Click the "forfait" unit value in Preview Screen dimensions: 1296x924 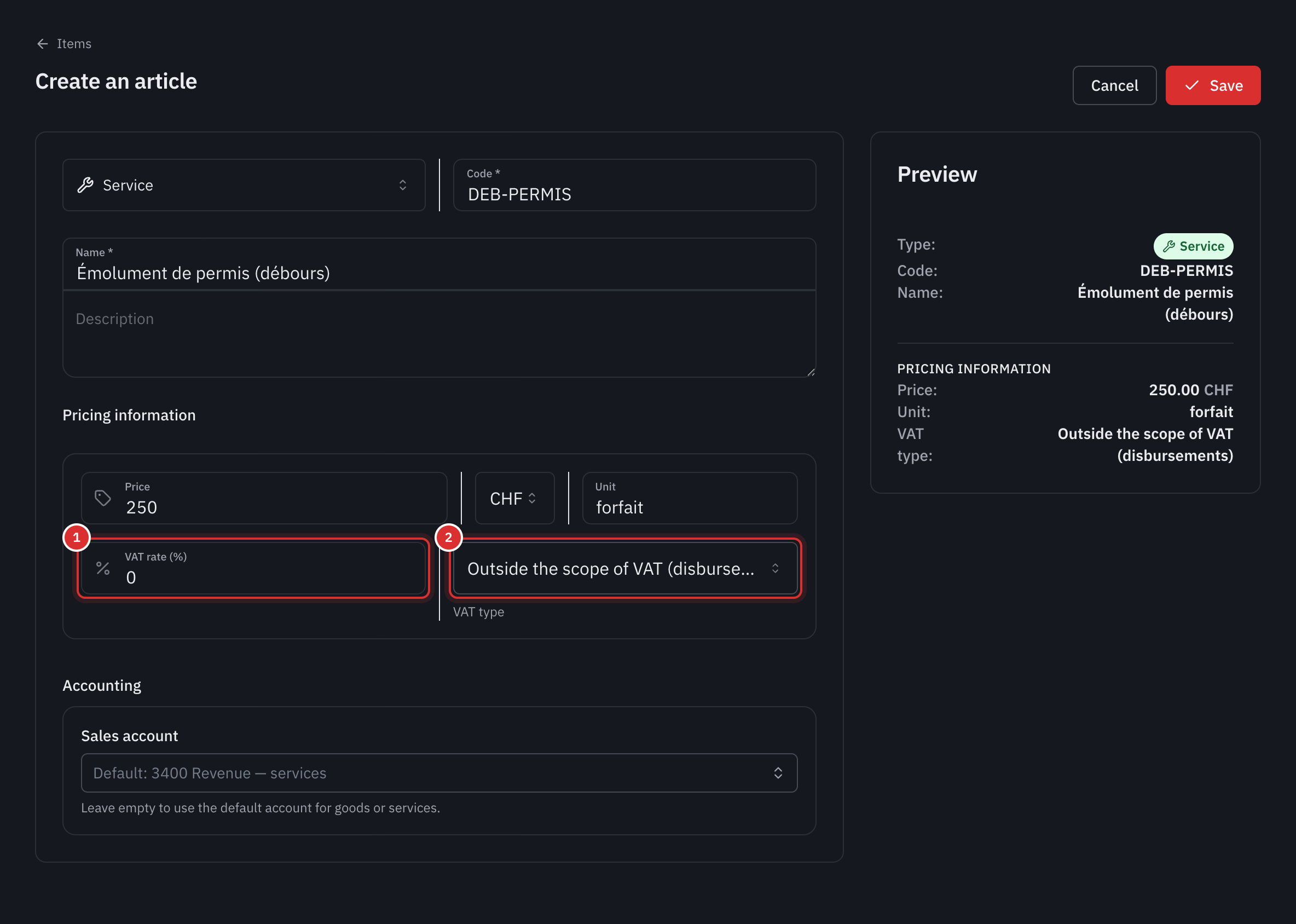coord(1211,411)
